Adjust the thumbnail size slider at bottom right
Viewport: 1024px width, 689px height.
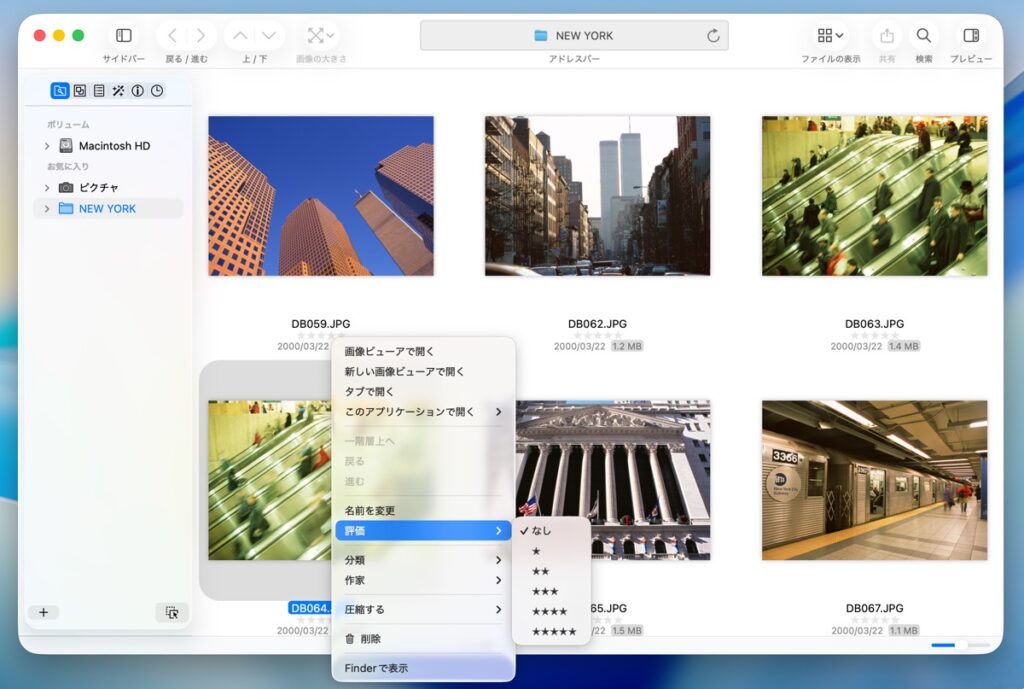click(x=959, y=645)
